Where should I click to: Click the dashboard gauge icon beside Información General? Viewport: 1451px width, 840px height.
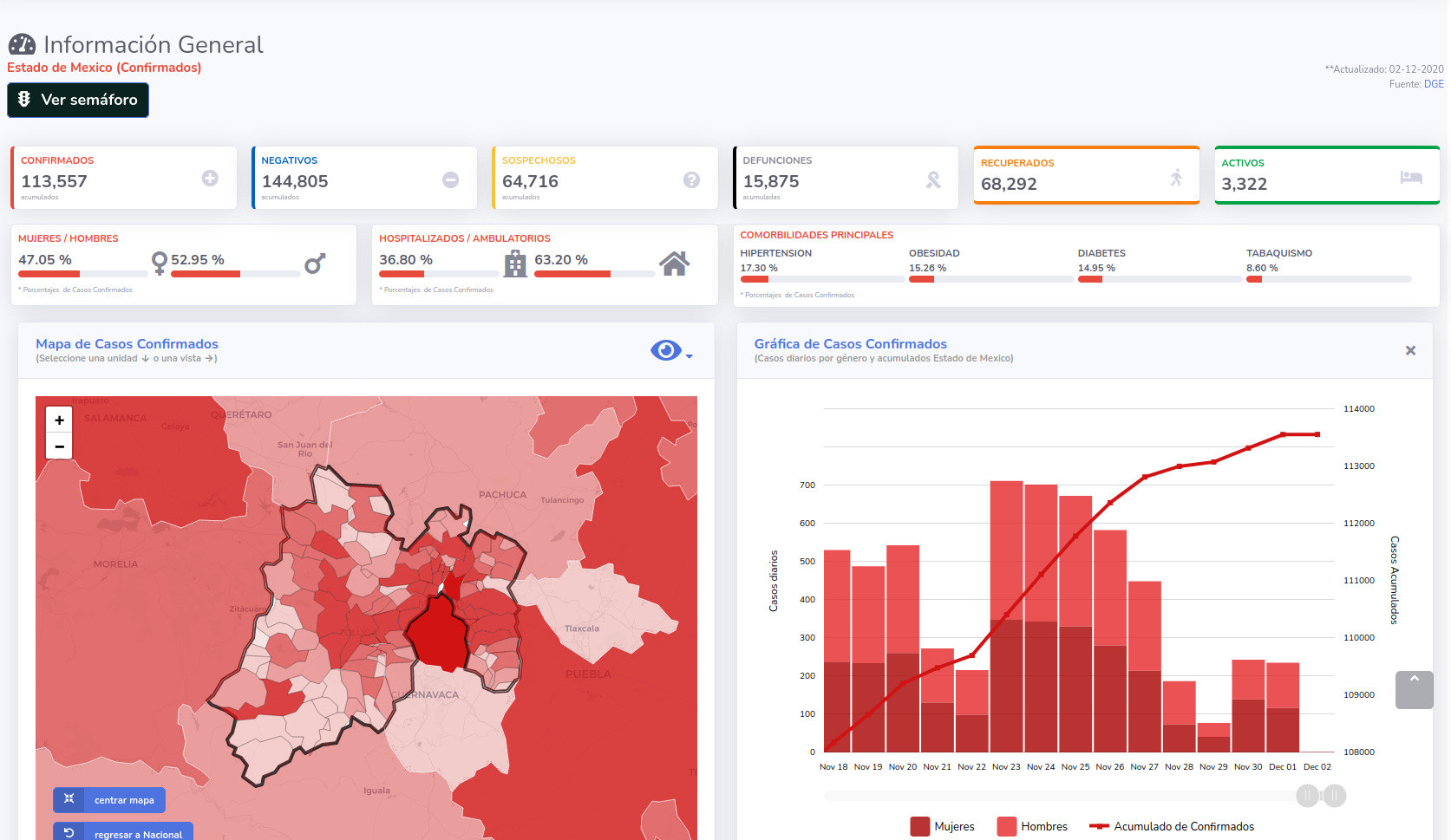pos(22,44)
